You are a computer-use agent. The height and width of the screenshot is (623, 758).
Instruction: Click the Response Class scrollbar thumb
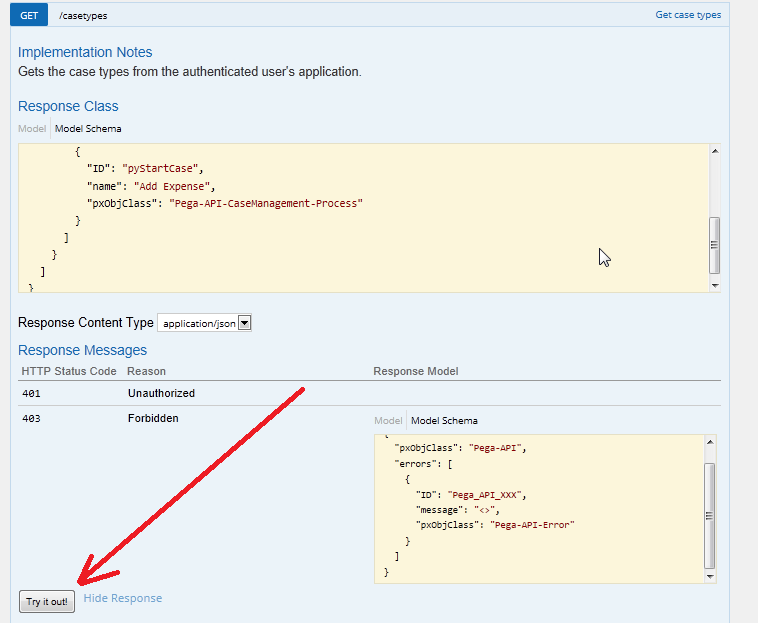pyautogui.click(x=714, y=245)
